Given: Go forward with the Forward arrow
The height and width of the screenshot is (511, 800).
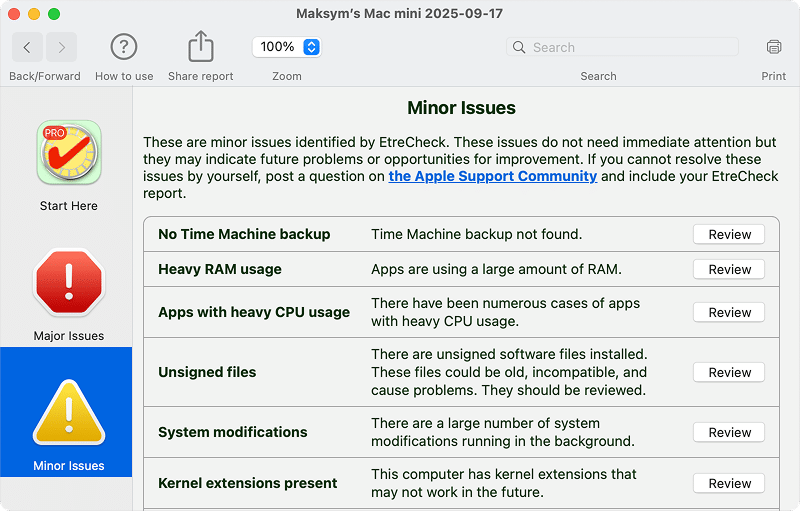Looking at the screenshot, I should (61, 47).
